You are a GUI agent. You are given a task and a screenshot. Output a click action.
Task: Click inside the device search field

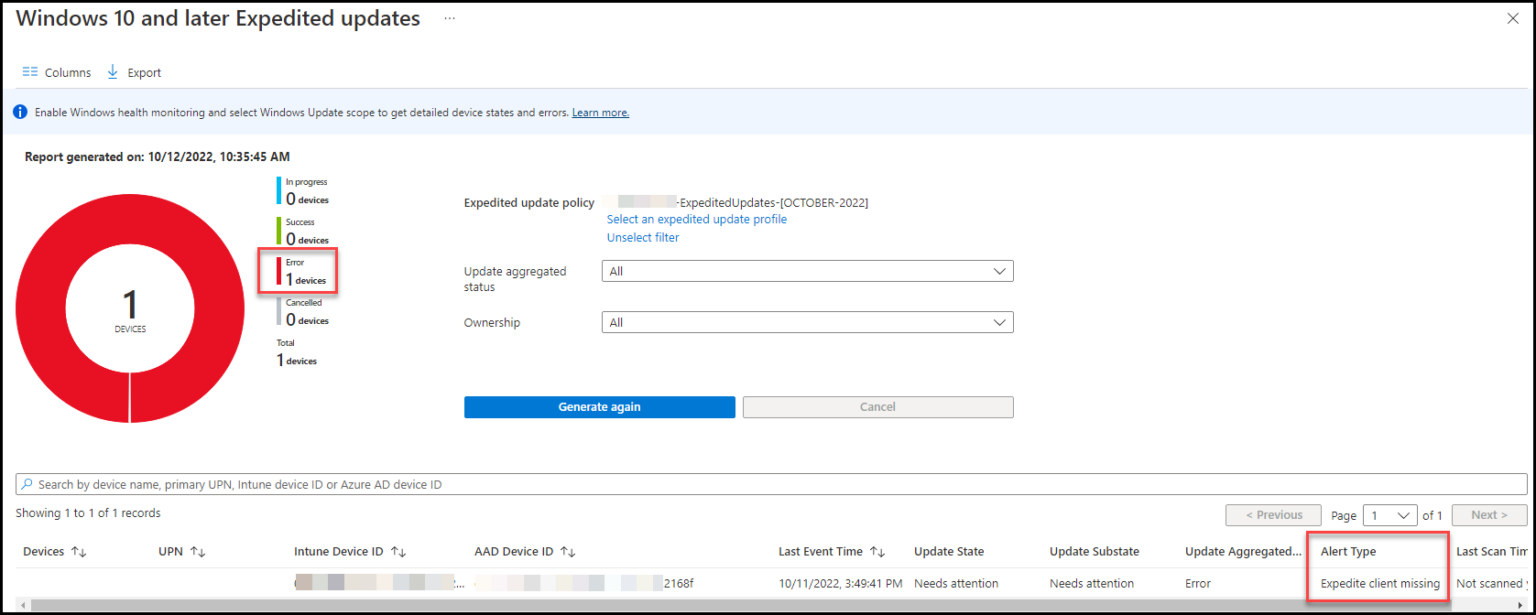tap(400, 483)
